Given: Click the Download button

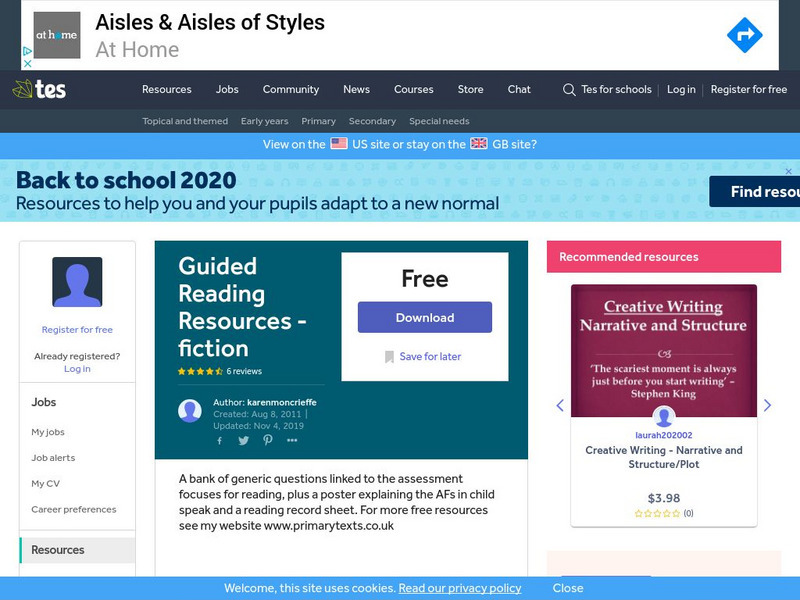Looking at the screenshot, I should point(425,317).
